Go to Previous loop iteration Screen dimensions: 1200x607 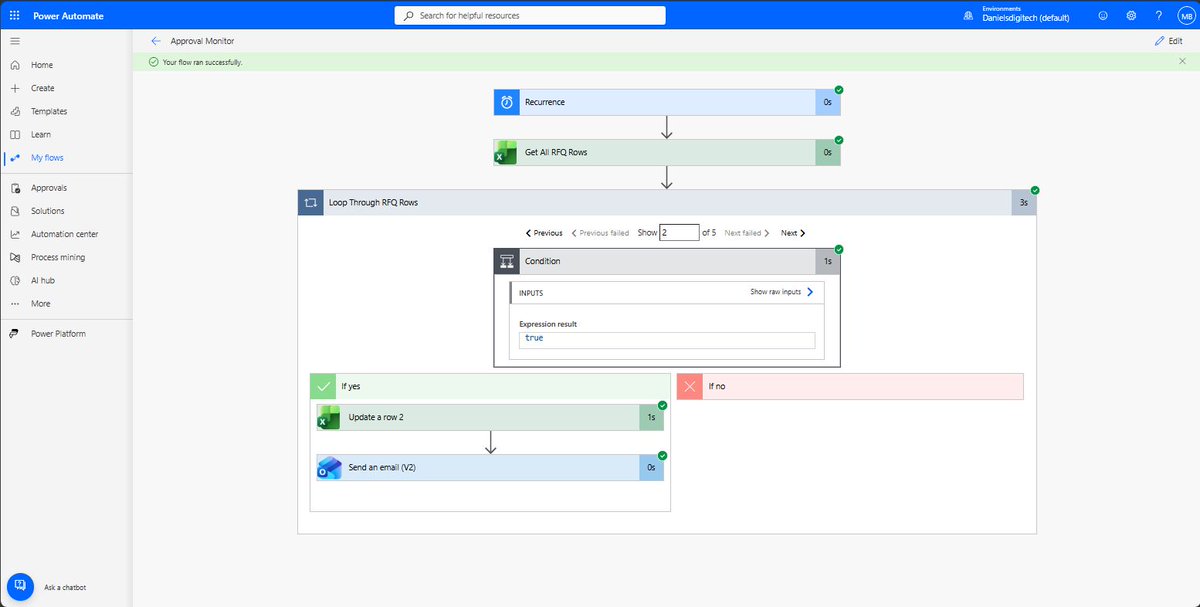[544, 233]
